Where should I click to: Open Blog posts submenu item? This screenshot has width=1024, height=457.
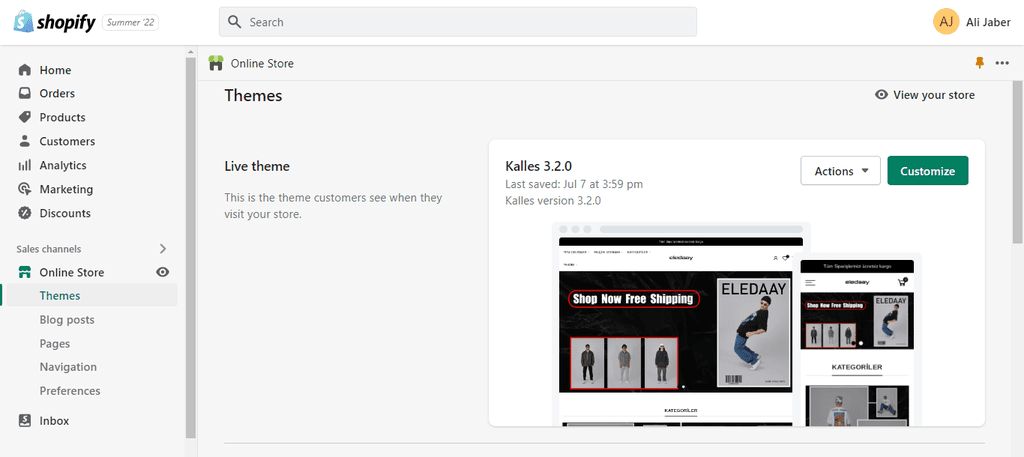point(67,320)
